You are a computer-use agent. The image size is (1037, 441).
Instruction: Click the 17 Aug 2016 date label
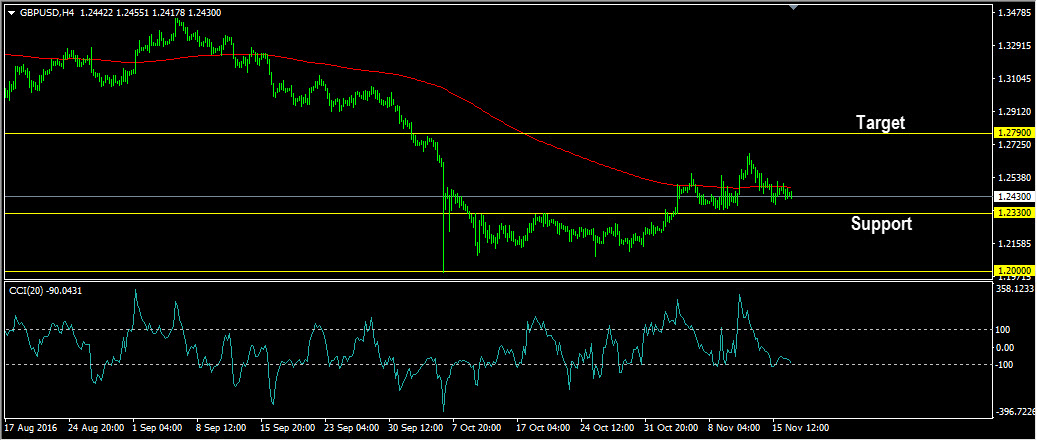[31, 428]
